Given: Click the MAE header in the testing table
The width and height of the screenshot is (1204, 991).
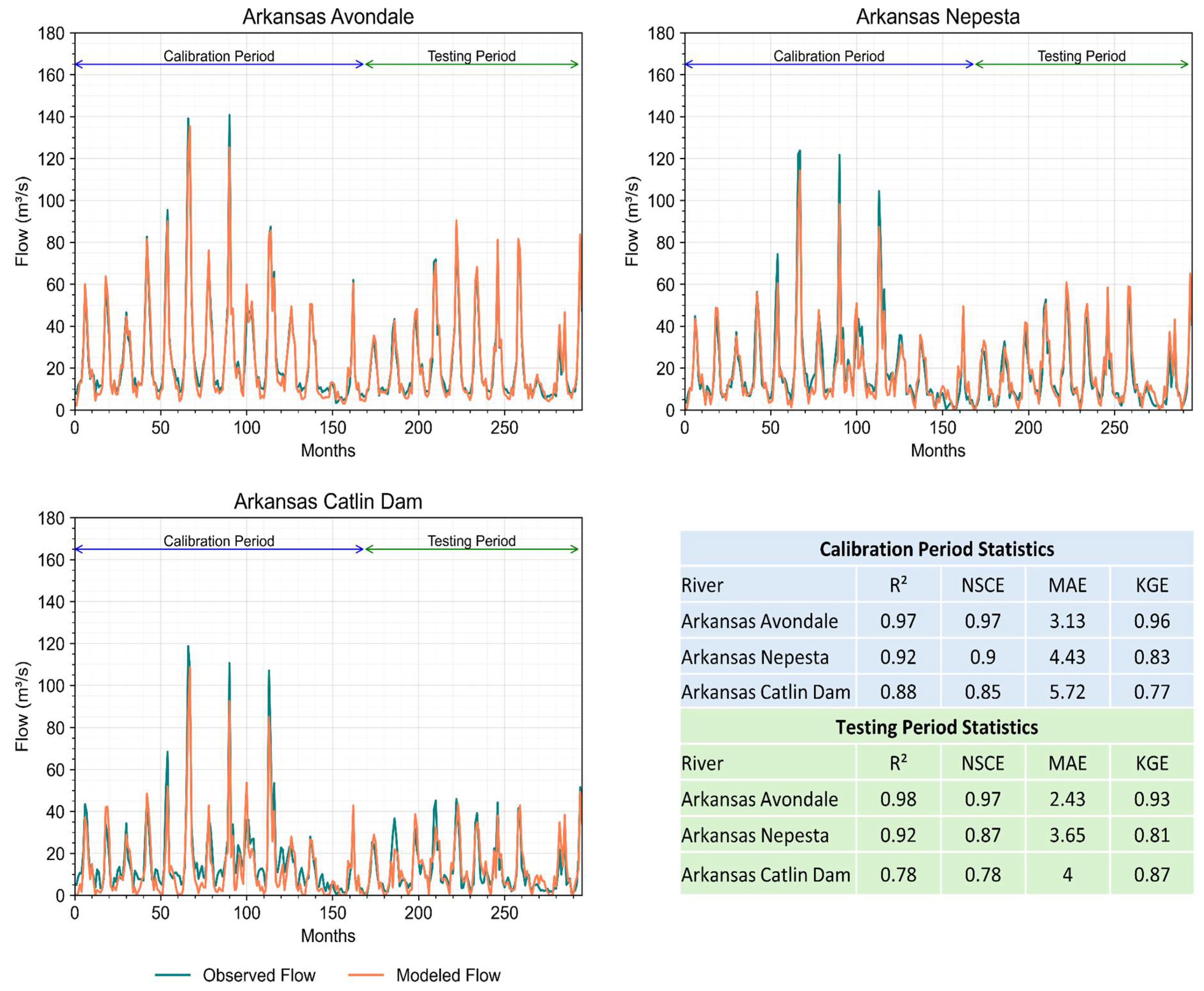Looking at the screenshot, I should click(x=1067, y=763).
